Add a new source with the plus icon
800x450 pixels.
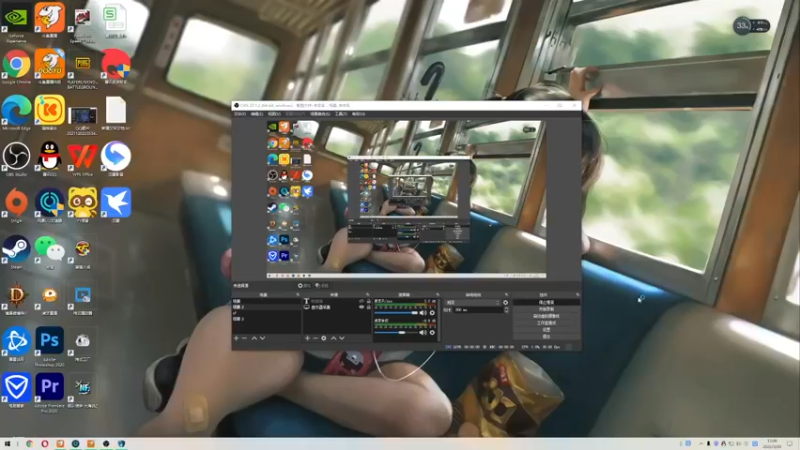(307, 338)
